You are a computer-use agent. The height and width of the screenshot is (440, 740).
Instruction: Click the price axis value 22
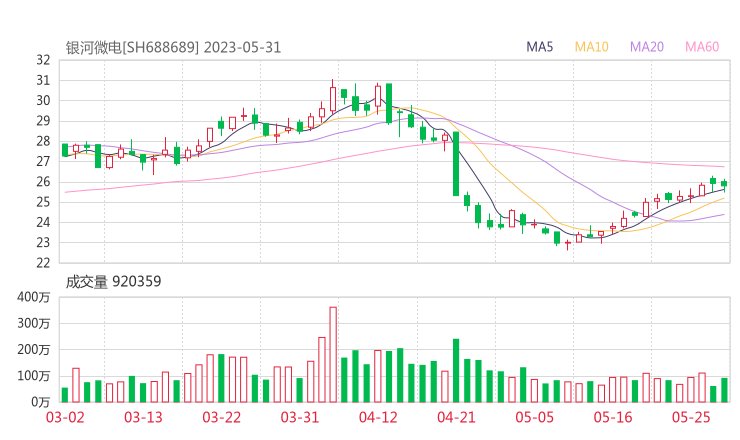point(43,263)
